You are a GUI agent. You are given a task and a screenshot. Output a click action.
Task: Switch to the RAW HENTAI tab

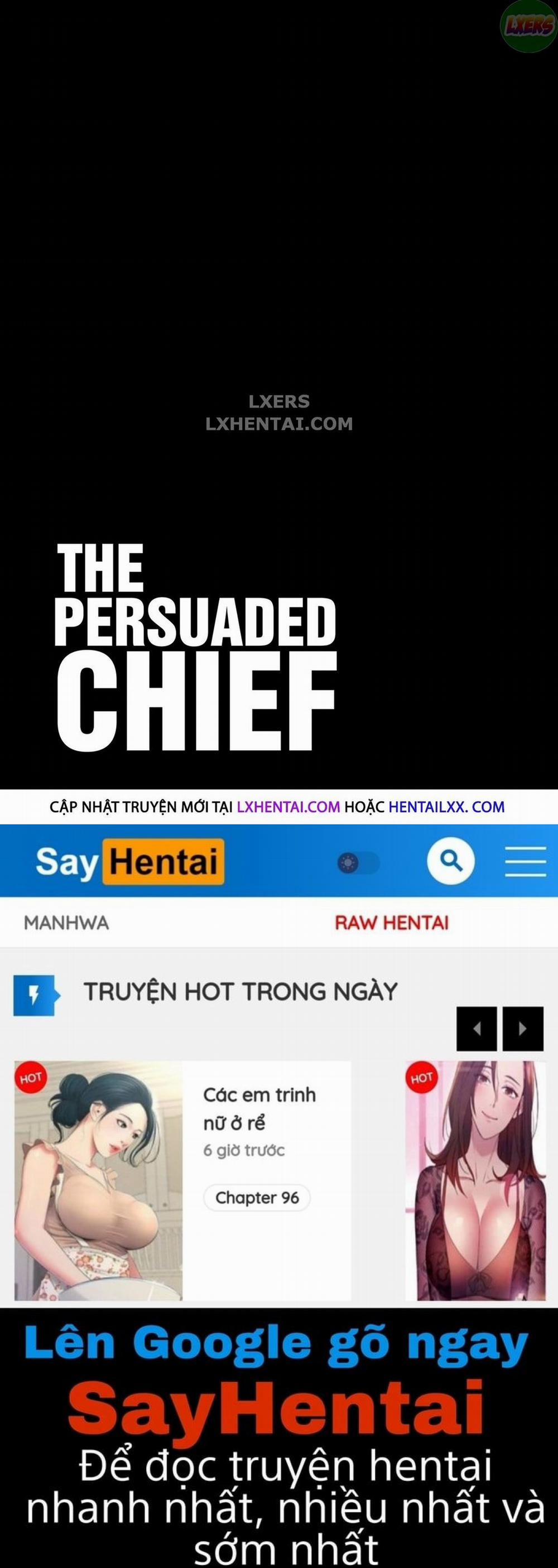(392, 922)
